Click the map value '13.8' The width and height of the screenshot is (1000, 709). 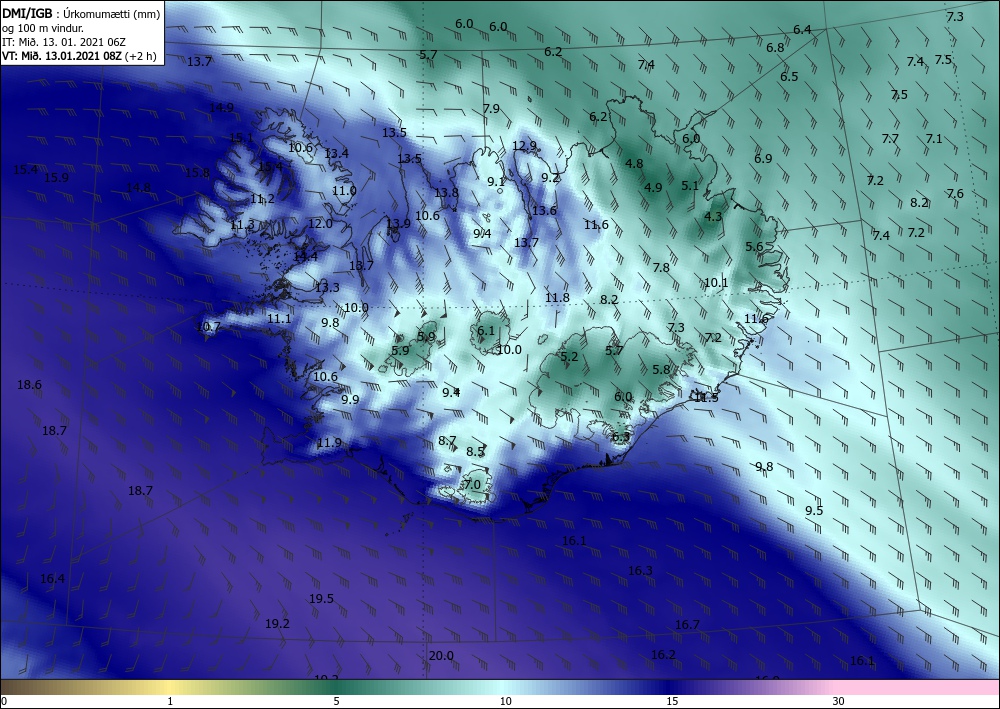(446, 192)
